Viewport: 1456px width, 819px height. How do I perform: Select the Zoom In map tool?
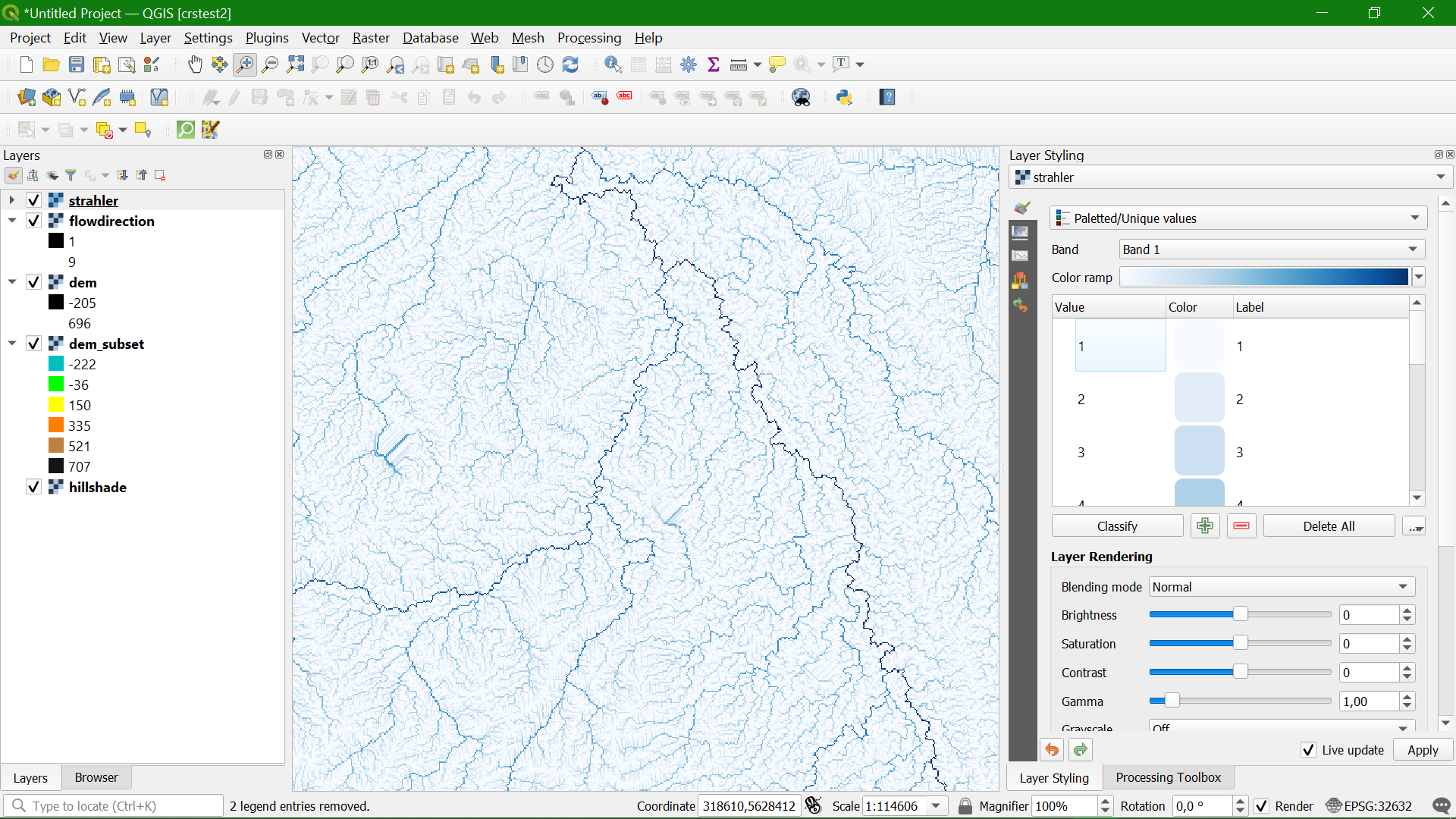(x=244, y=64)
